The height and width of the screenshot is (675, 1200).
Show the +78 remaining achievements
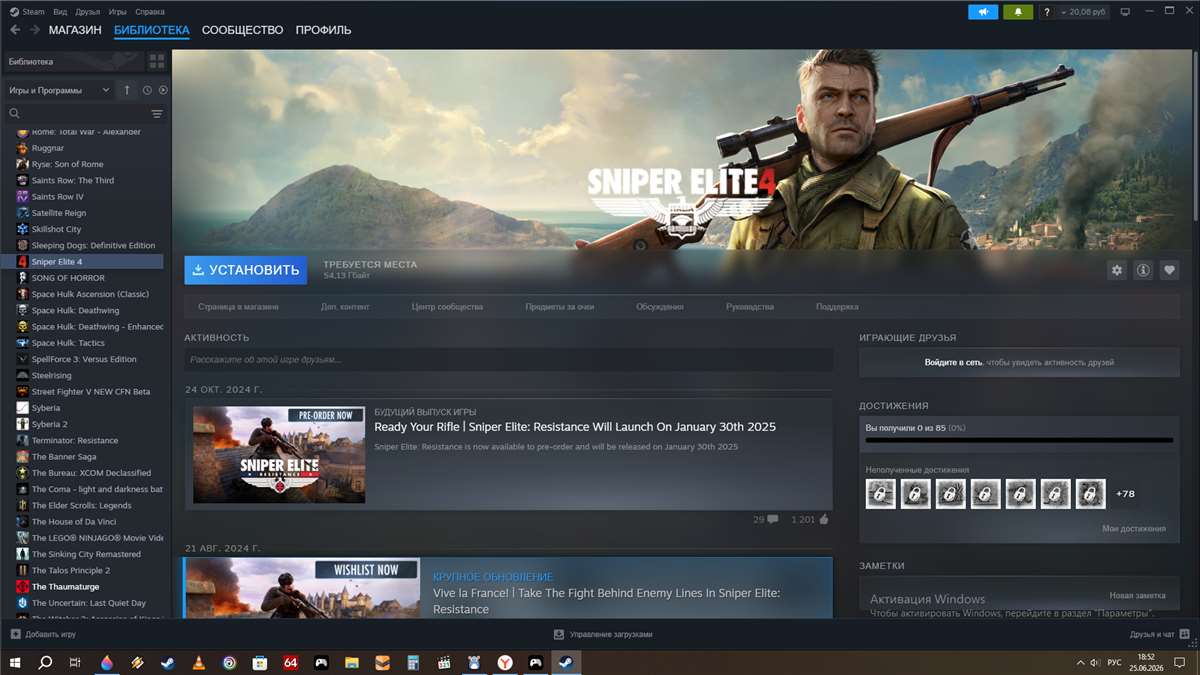coord(1125,494)
